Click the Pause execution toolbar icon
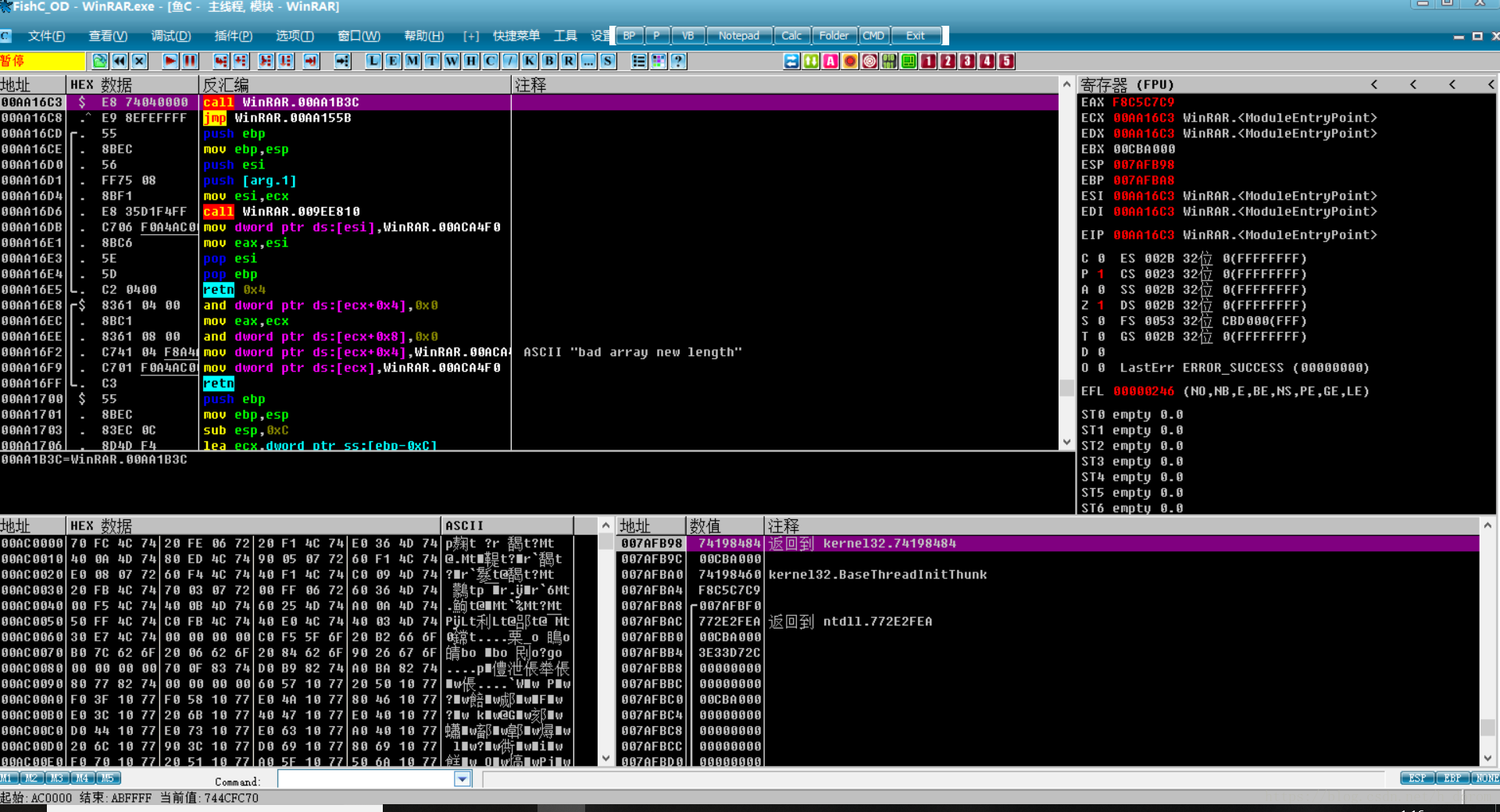 pyautogui.click(x=190, y=61)
